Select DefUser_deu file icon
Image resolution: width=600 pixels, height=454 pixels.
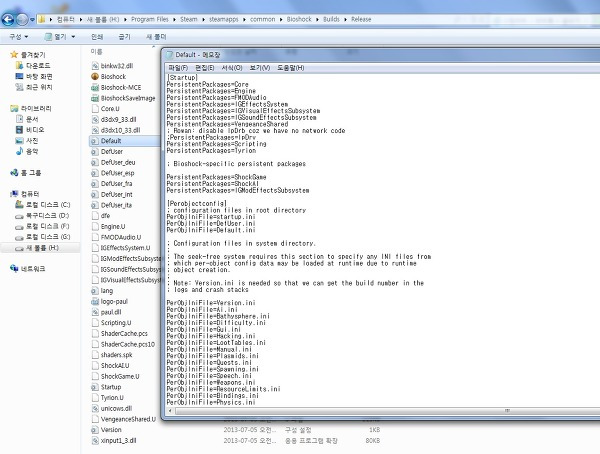[x=95, y=162]
